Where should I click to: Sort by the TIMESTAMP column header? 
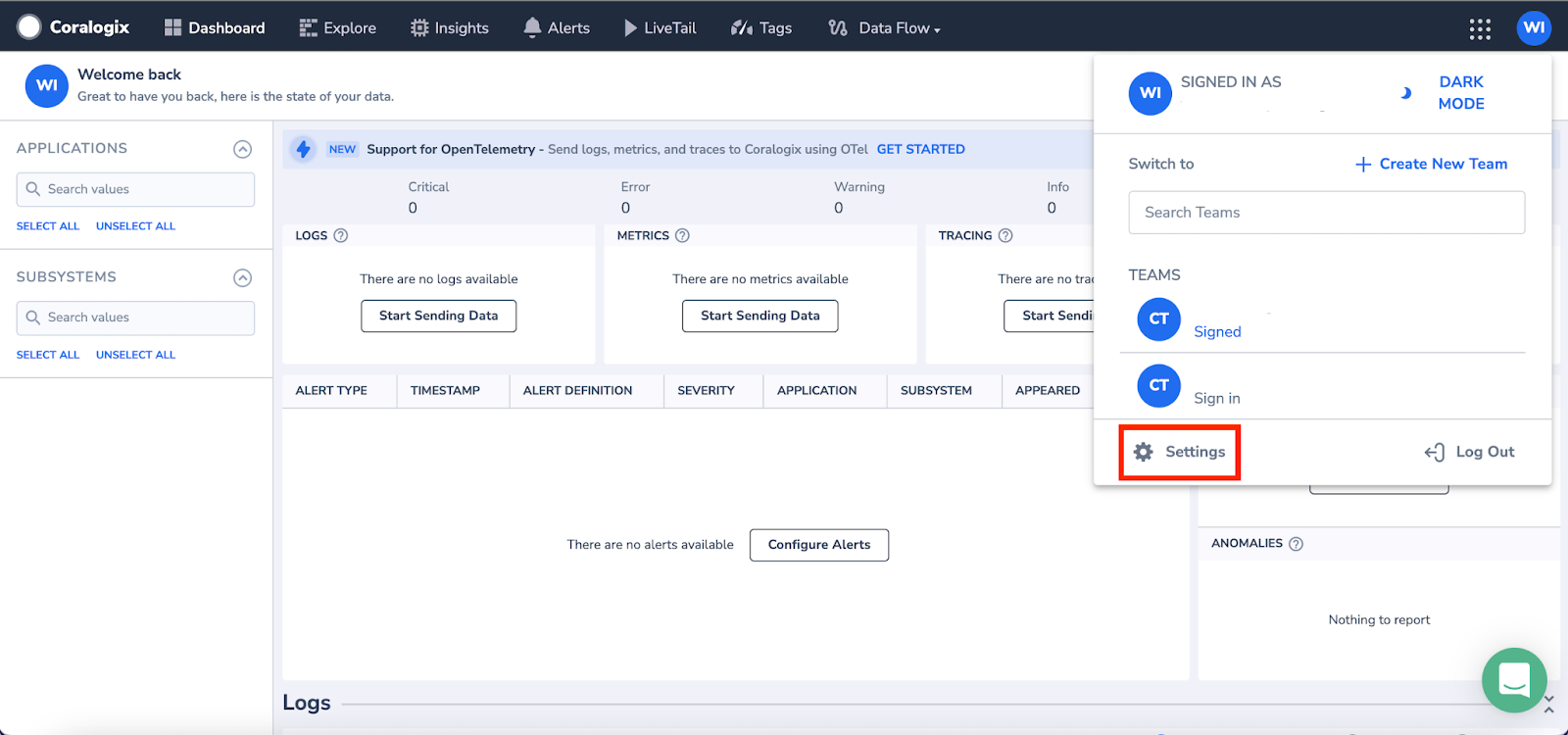point(445,390)
